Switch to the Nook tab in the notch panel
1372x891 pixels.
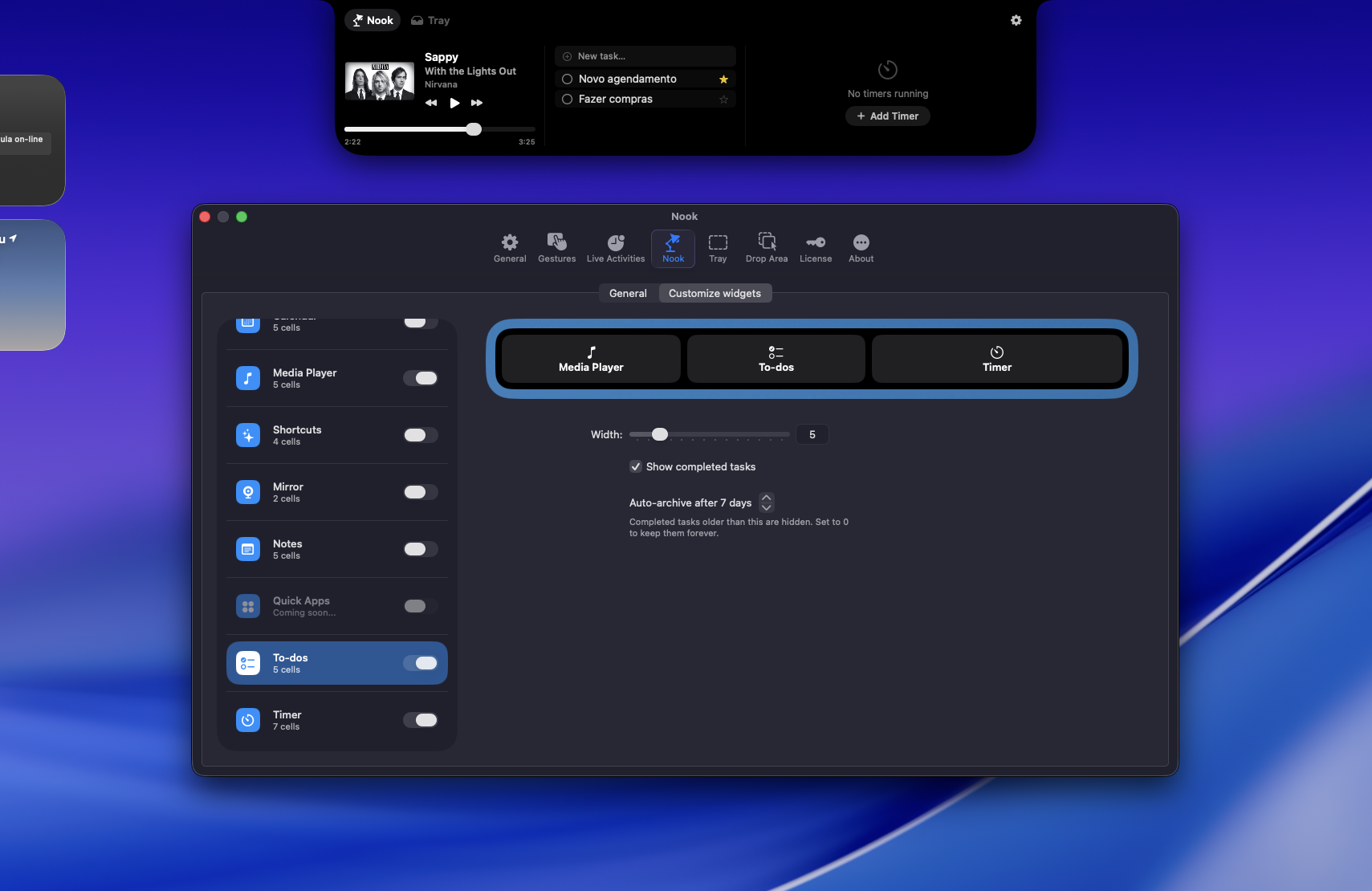[373, 20]
